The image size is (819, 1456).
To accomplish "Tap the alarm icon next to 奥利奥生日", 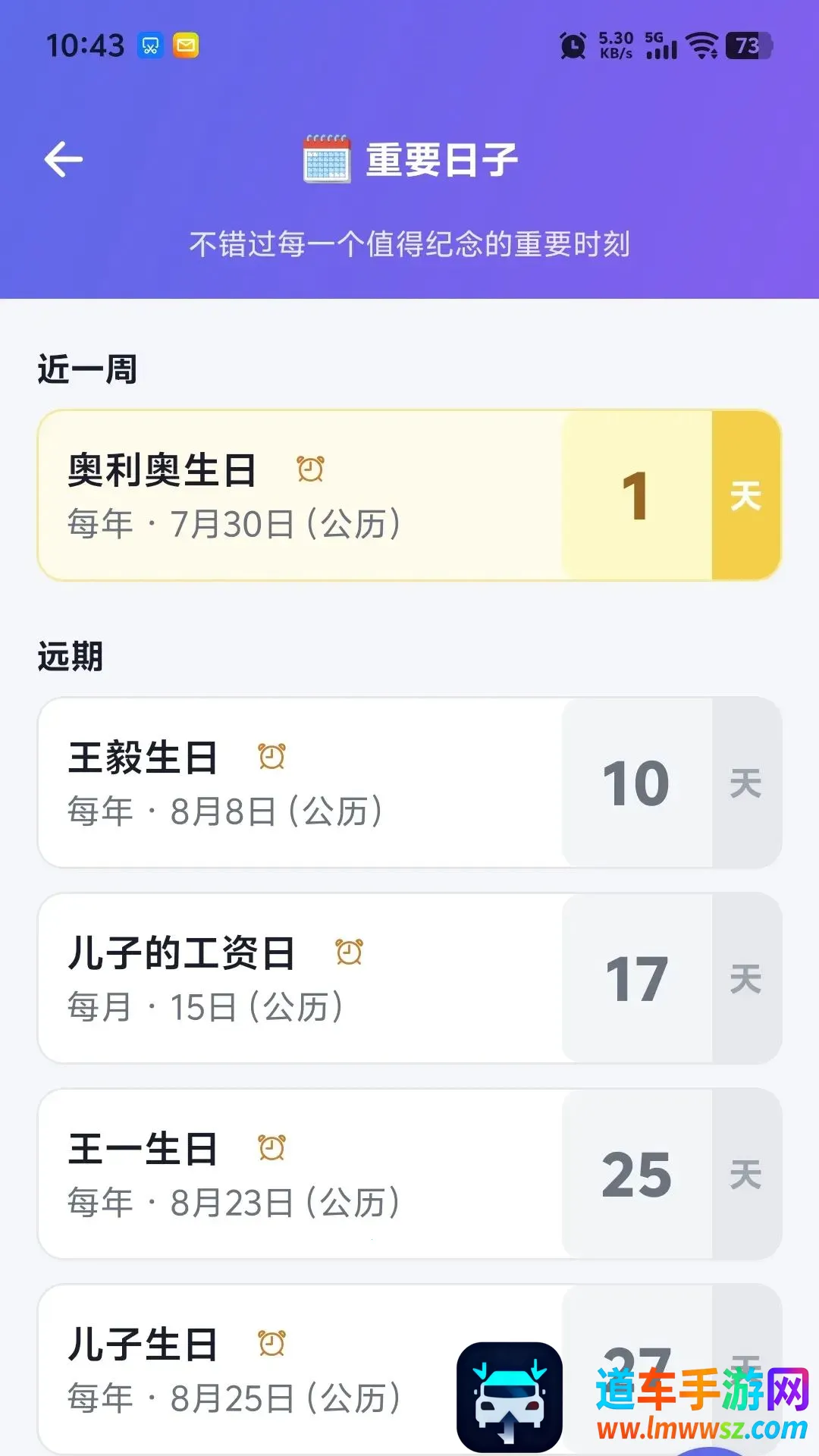I will [x=310, y=469].
